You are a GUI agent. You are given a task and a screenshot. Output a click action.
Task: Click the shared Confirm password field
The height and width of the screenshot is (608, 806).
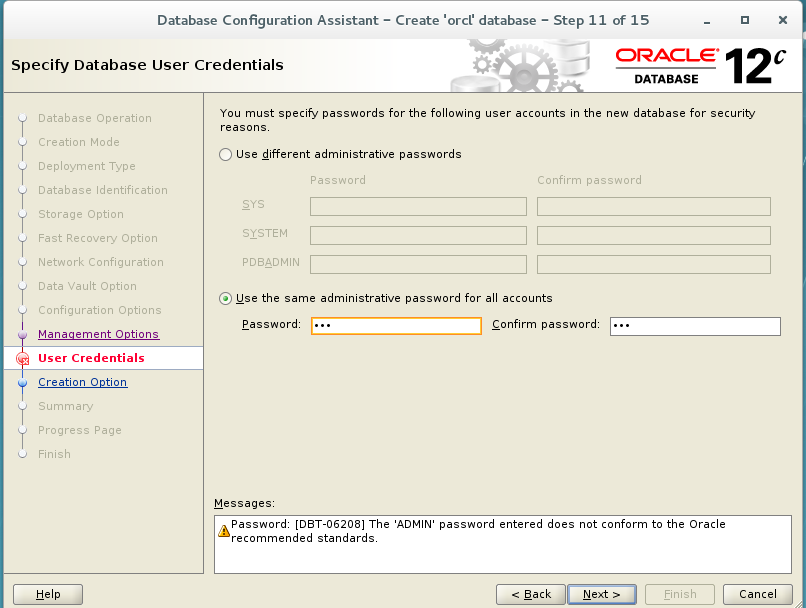coord(695,326)
